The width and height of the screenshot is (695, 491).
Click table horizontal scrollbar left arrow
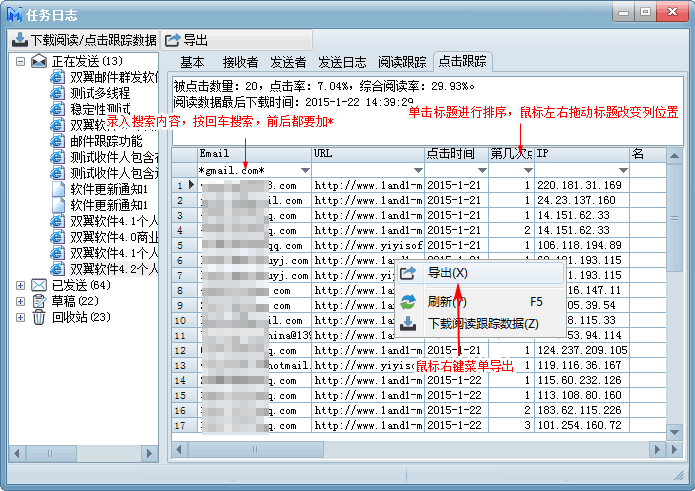coord(179,450)
